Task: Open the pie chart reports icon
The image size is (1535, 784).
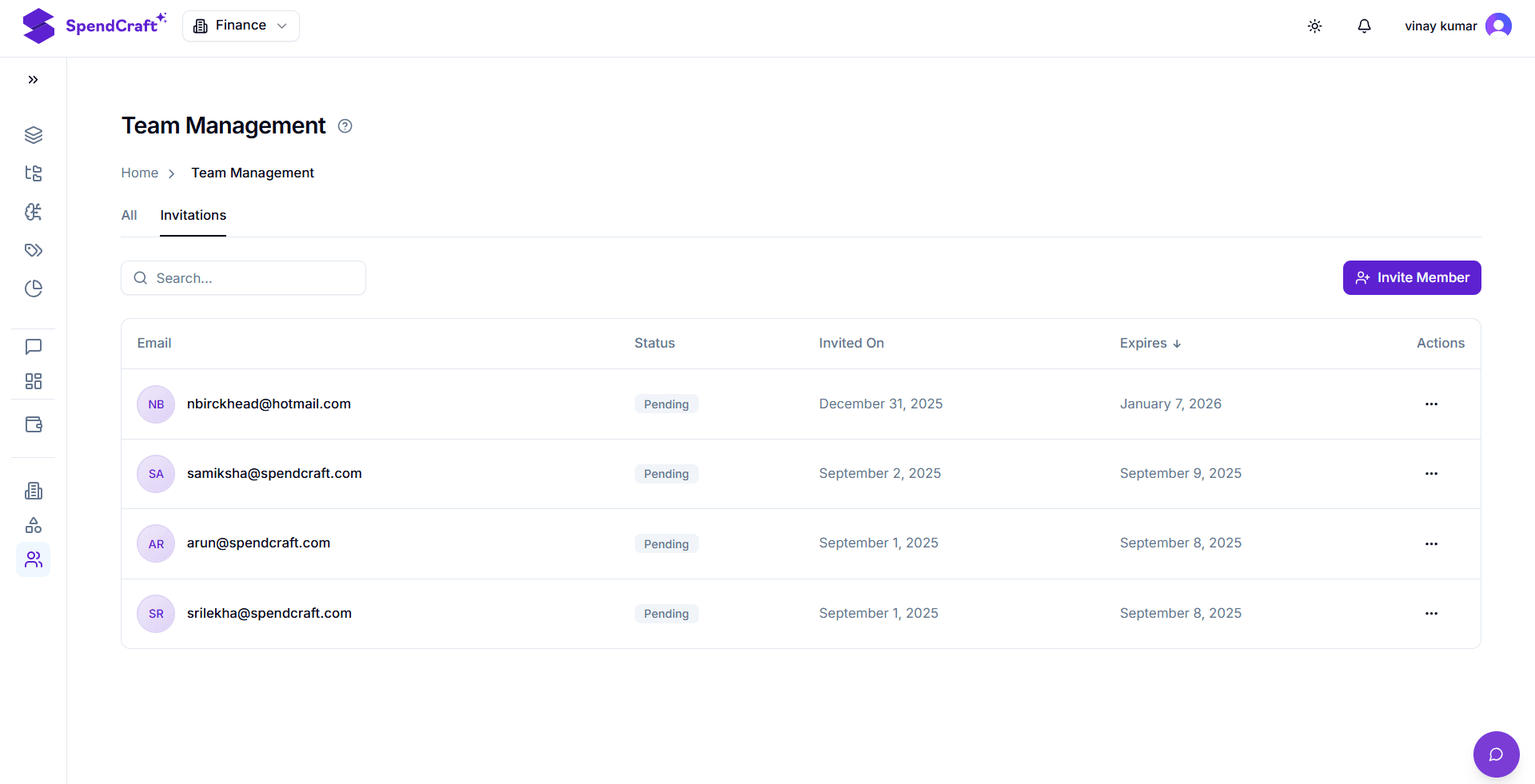Action: click(33, 289)
